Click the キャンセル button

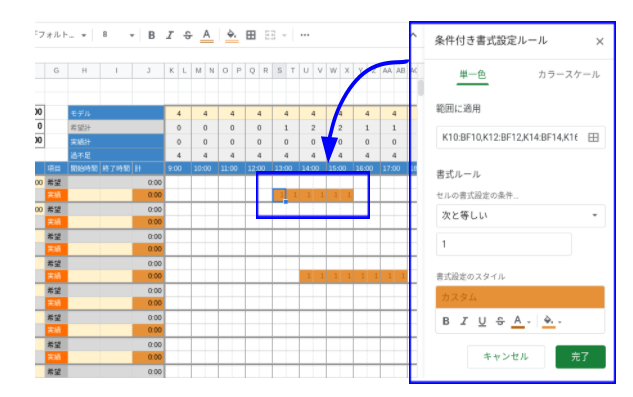pyautogui.click(x=506, y=357)
